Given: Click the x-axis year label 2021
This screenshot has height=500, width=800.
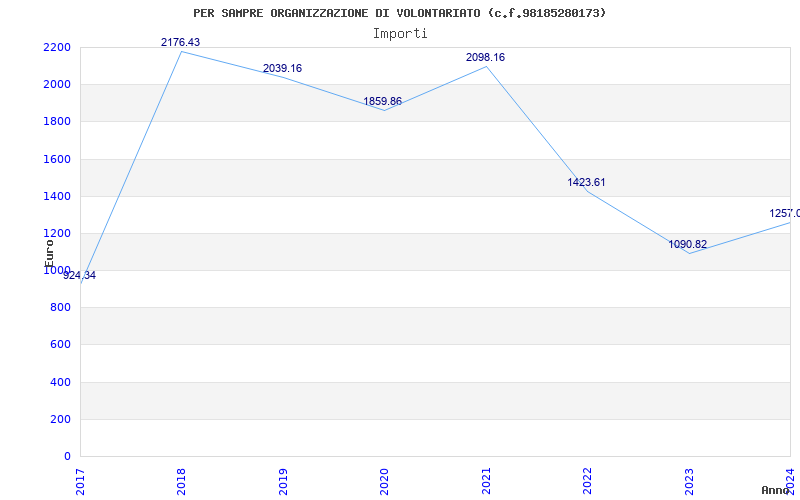Looking at the screenshot, I should pyautogui.click(x=486, y=481).
